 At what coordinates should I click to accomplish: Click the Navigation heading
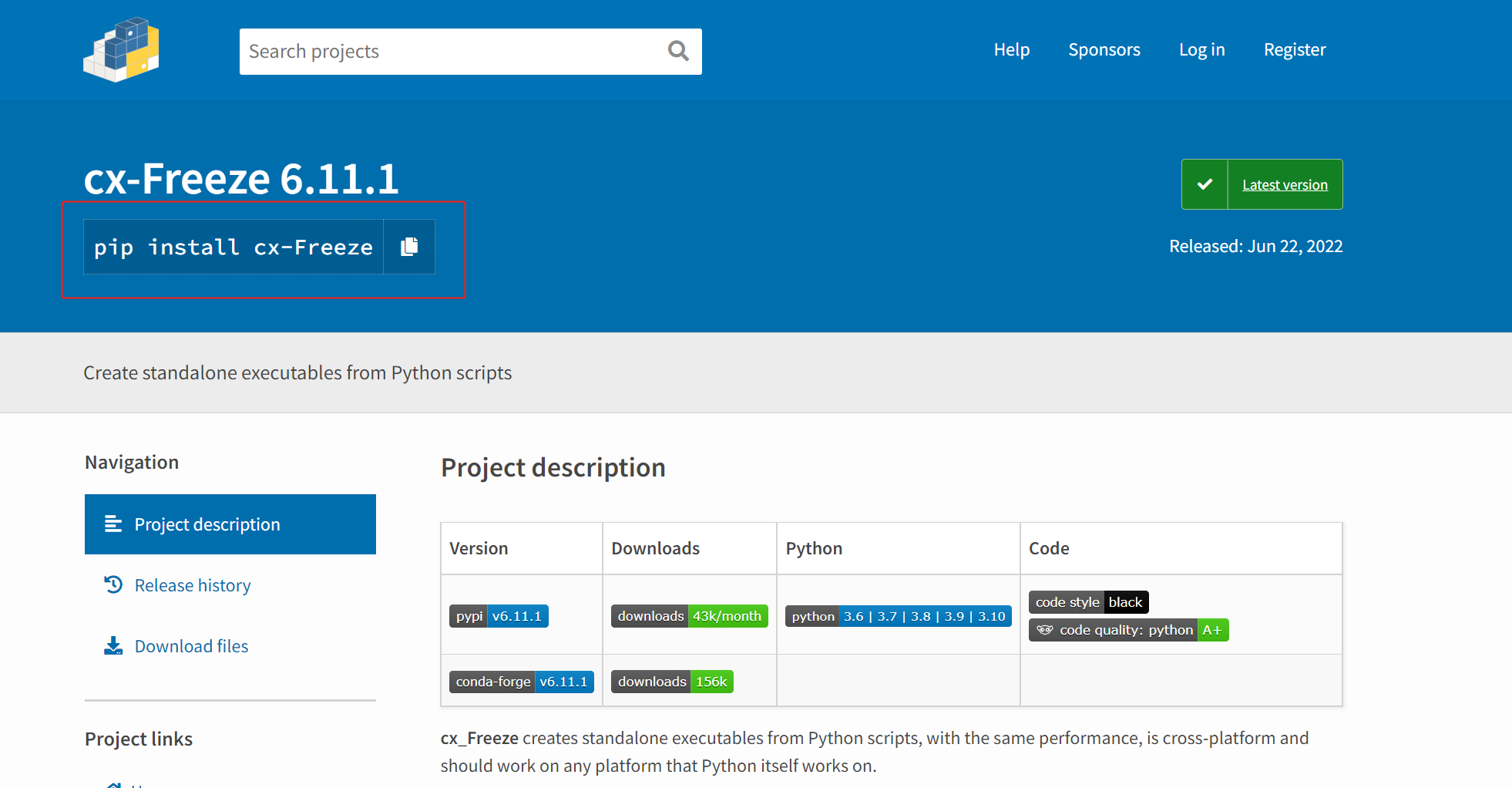click(x=132, y=462)
